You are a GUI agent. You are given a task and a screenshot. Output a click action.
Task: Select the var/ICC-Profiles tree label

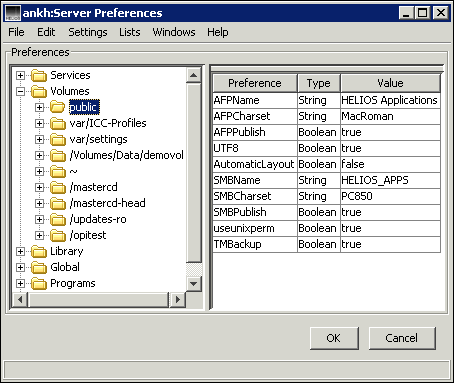[x=108, y=123]
